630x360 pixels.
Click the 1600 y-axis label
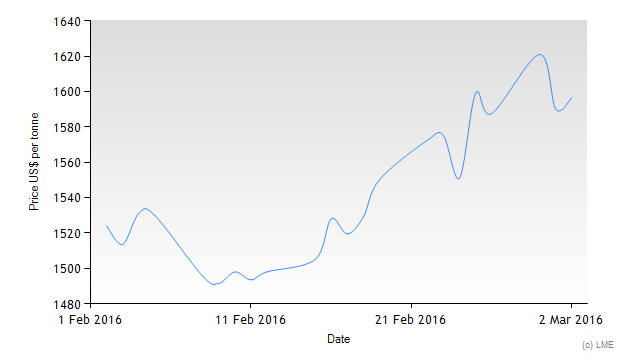(67, 92)
